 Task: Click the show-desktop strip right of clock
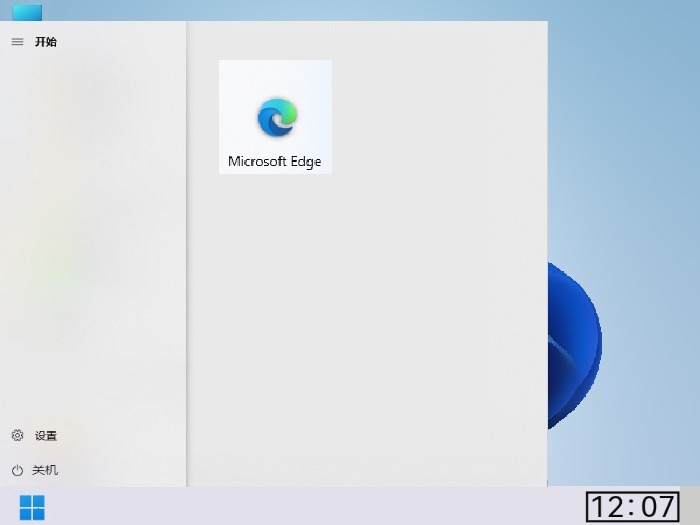(690, 507)
